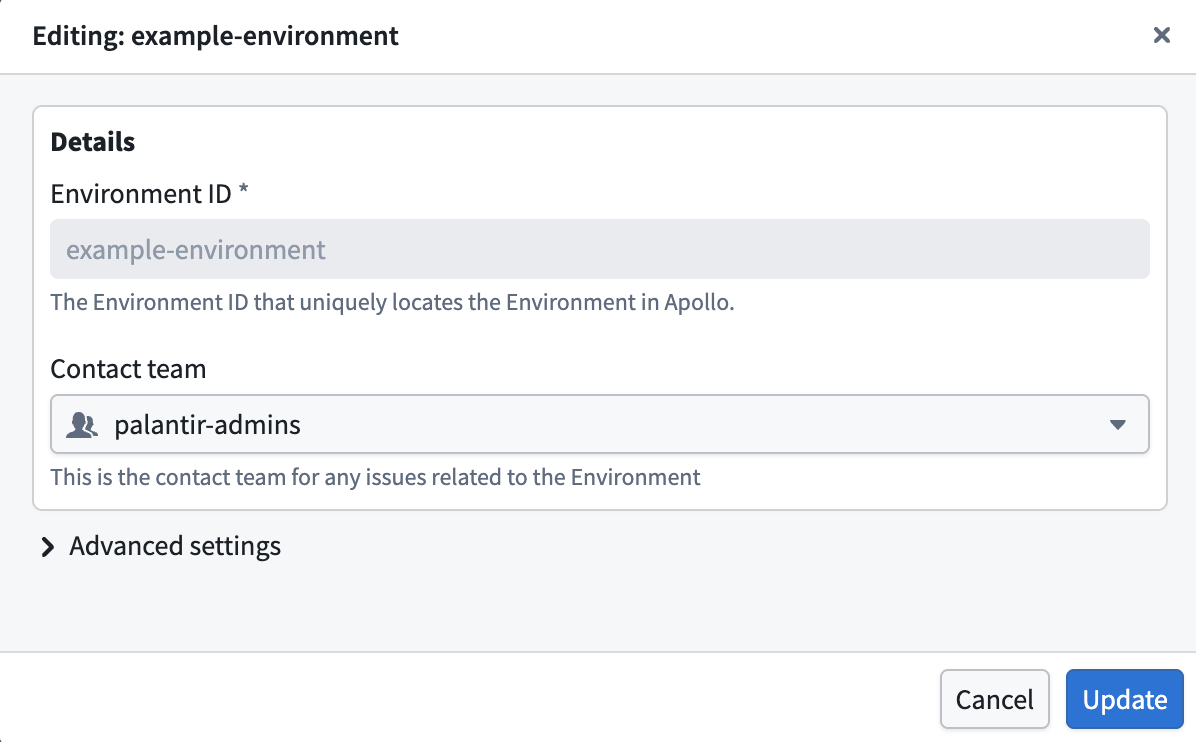Close the Editing example-environment dialog
This screenshot has width=1196, height=742.
coord(1161,35)
